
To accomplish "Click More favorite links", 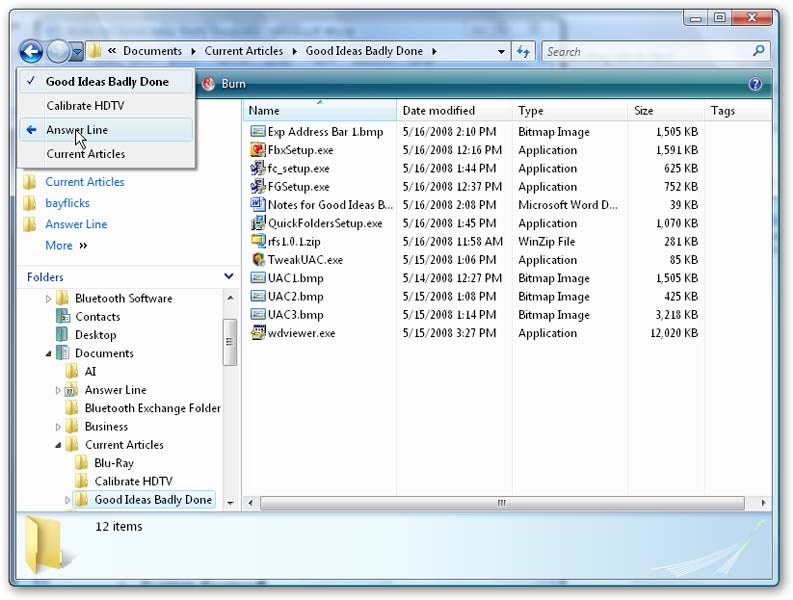I will (66, 245).
